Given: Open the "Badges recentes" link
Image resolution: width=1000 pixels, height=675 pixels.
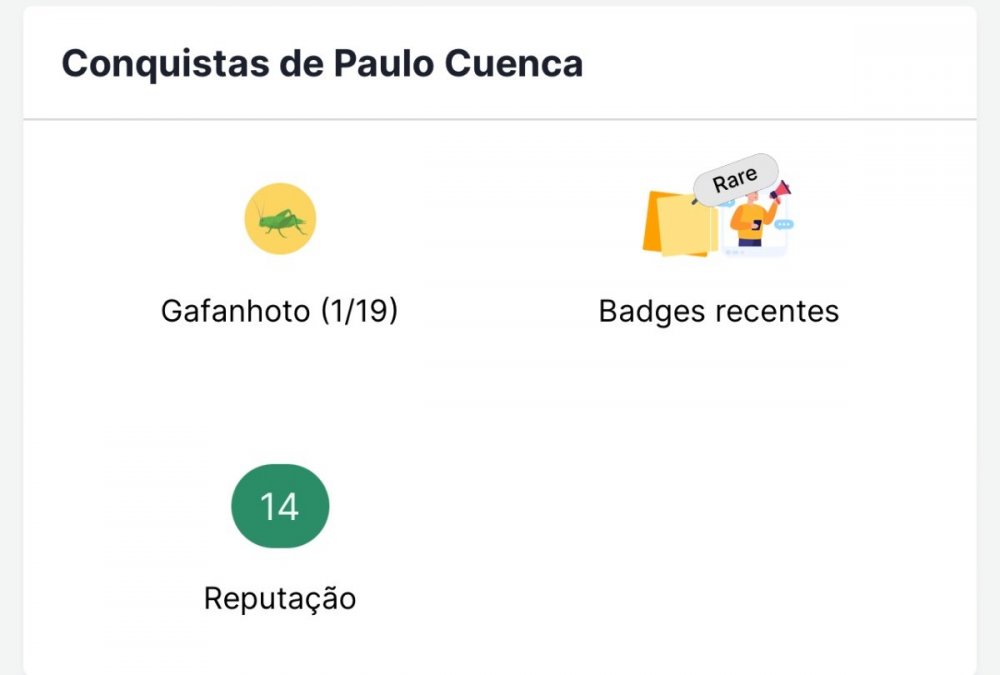Looking at the screenshot, I should (x=718, y=311).
